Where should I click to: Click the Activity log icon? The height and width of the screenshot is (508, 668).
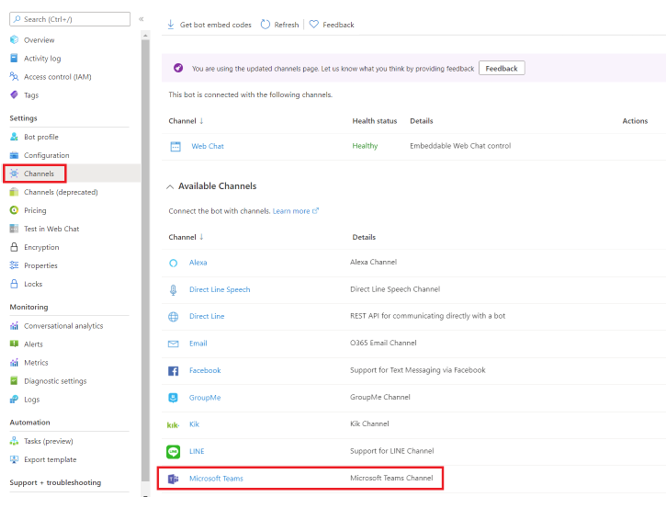click(x=14, y=58)
